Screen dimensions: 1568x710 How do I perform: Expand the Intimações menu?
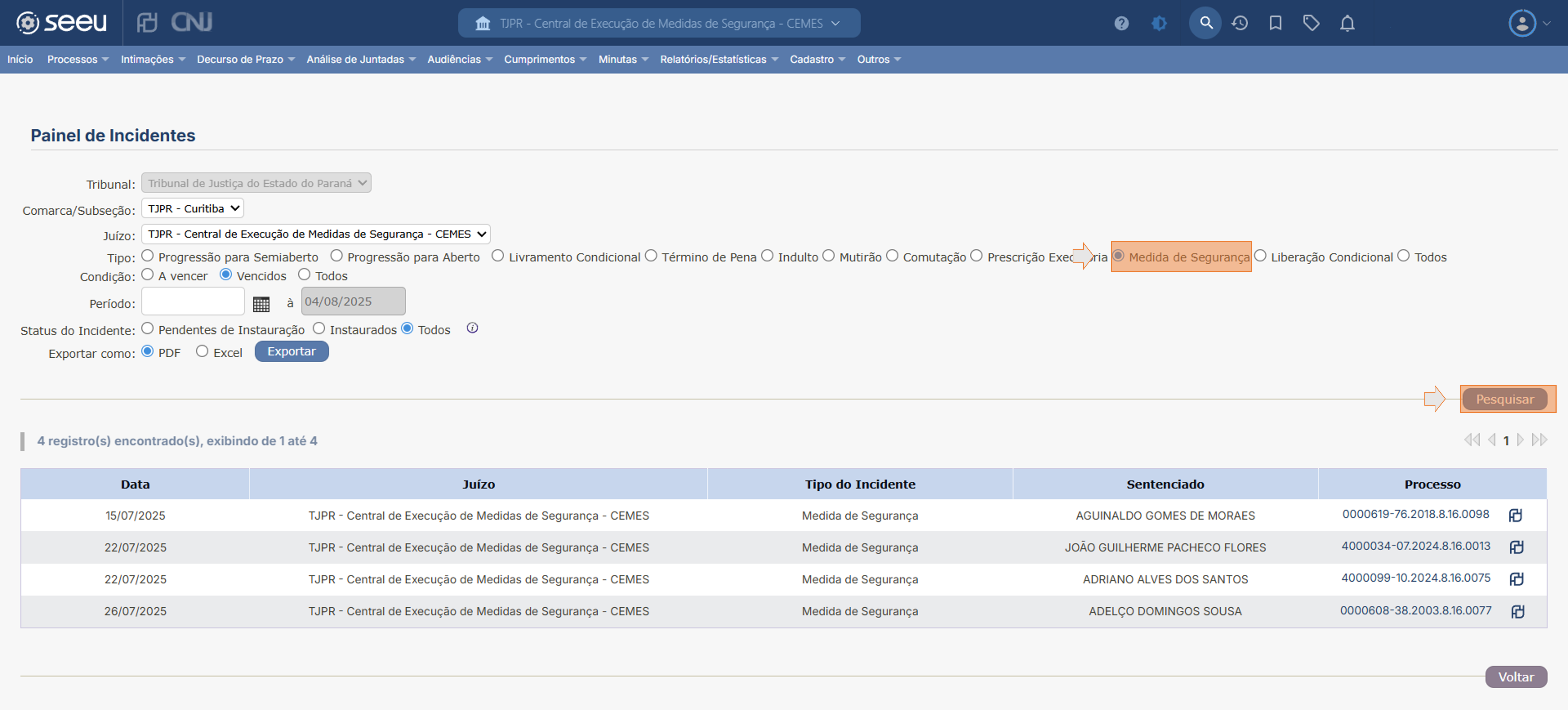click(153, 59)
